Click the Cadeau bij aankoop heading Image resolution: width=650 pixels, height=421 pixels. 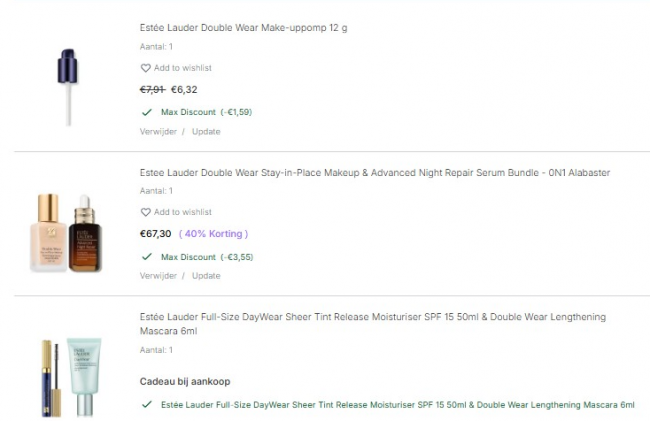pos(185,381)
